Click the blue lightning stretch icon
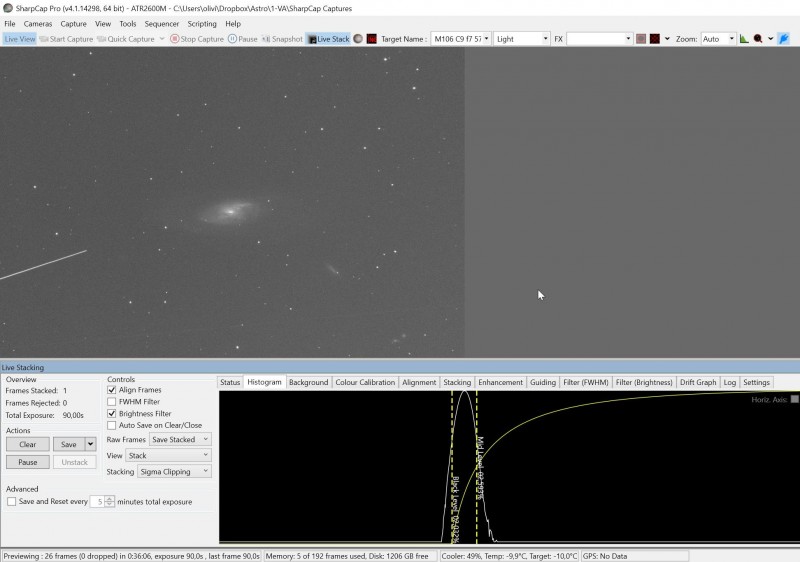Image resolution: width=800 pixels, height=562 pixels. [784, 39]
